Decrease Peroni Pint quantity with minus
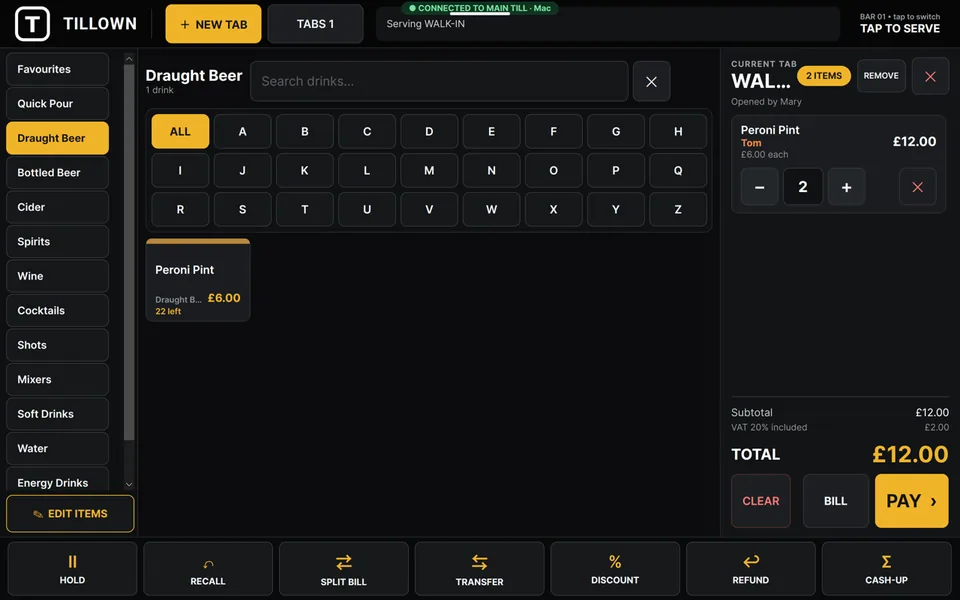Screen dimensions: 960x600 pyautogui.click(x=759, y=187)
